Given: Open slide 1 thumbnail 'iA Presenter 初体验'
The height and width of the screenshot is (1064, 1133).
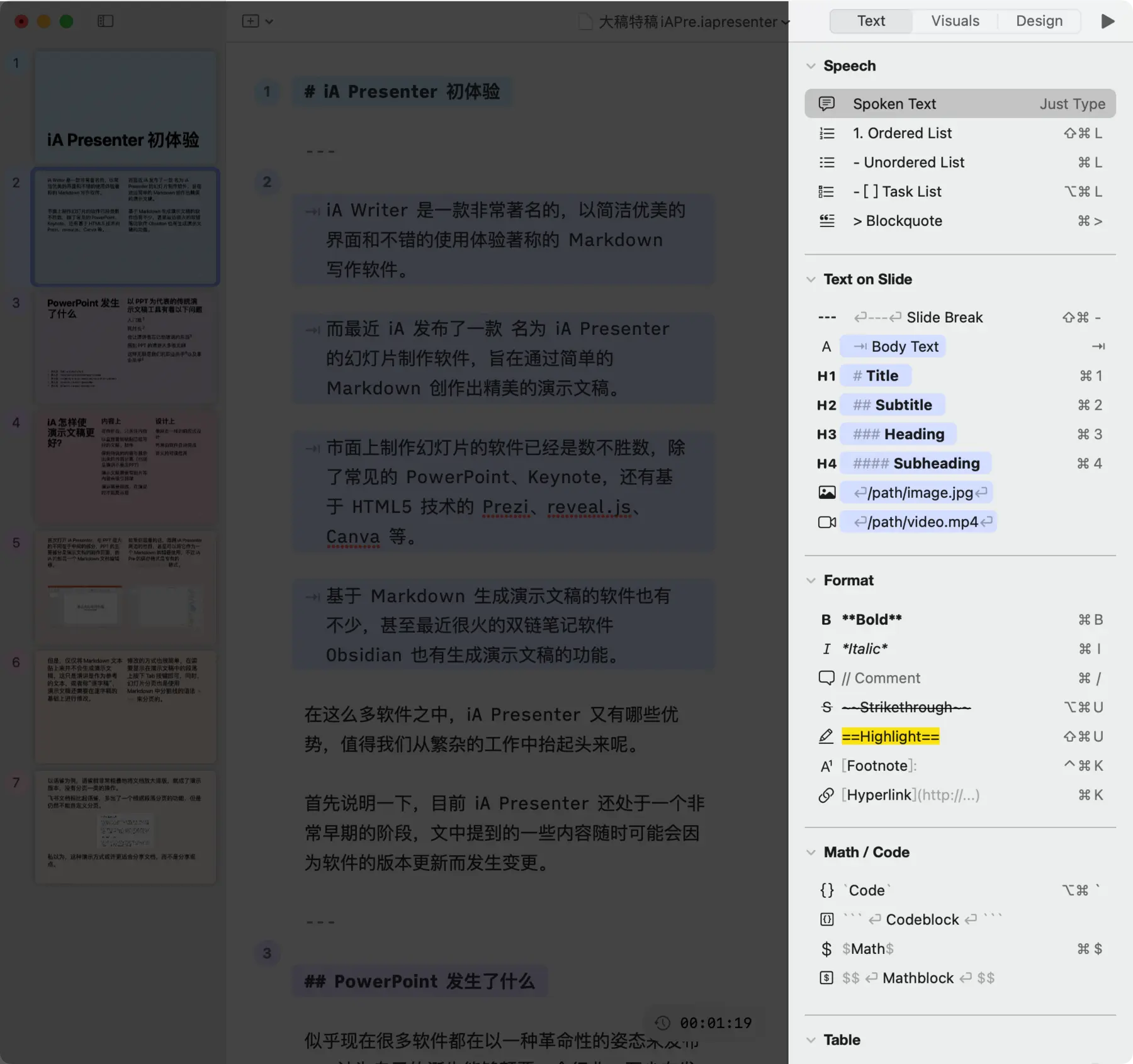Looking at the screenshot, I should tap(125, 107).
